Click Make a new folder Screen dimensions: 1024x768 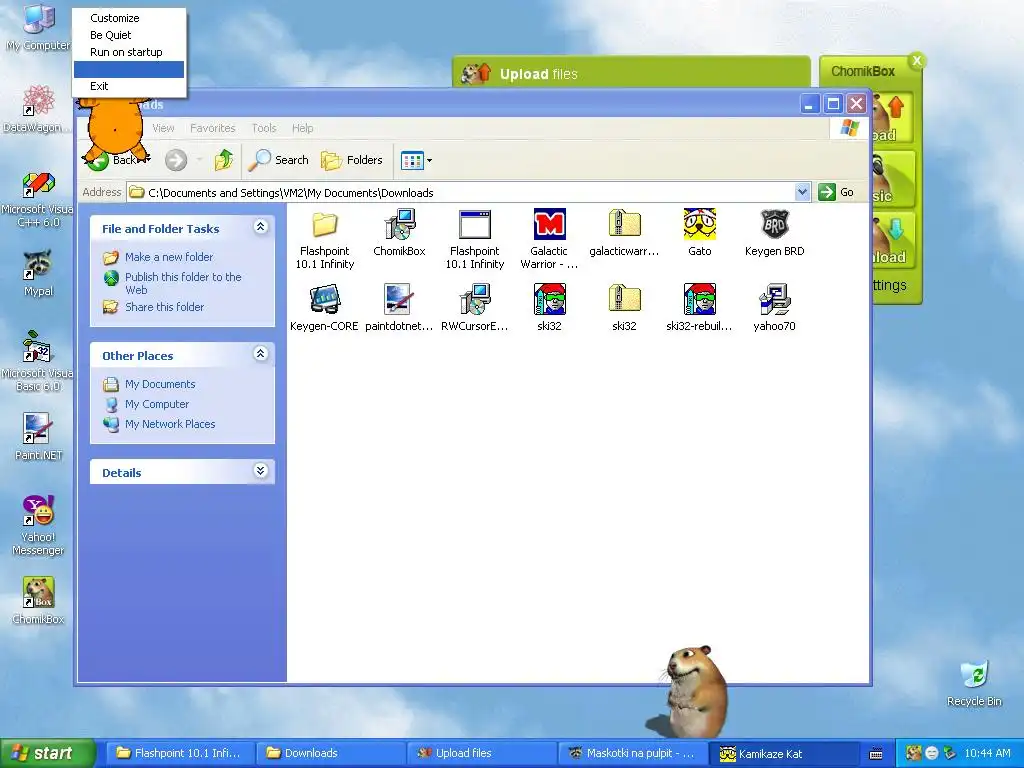168,257
